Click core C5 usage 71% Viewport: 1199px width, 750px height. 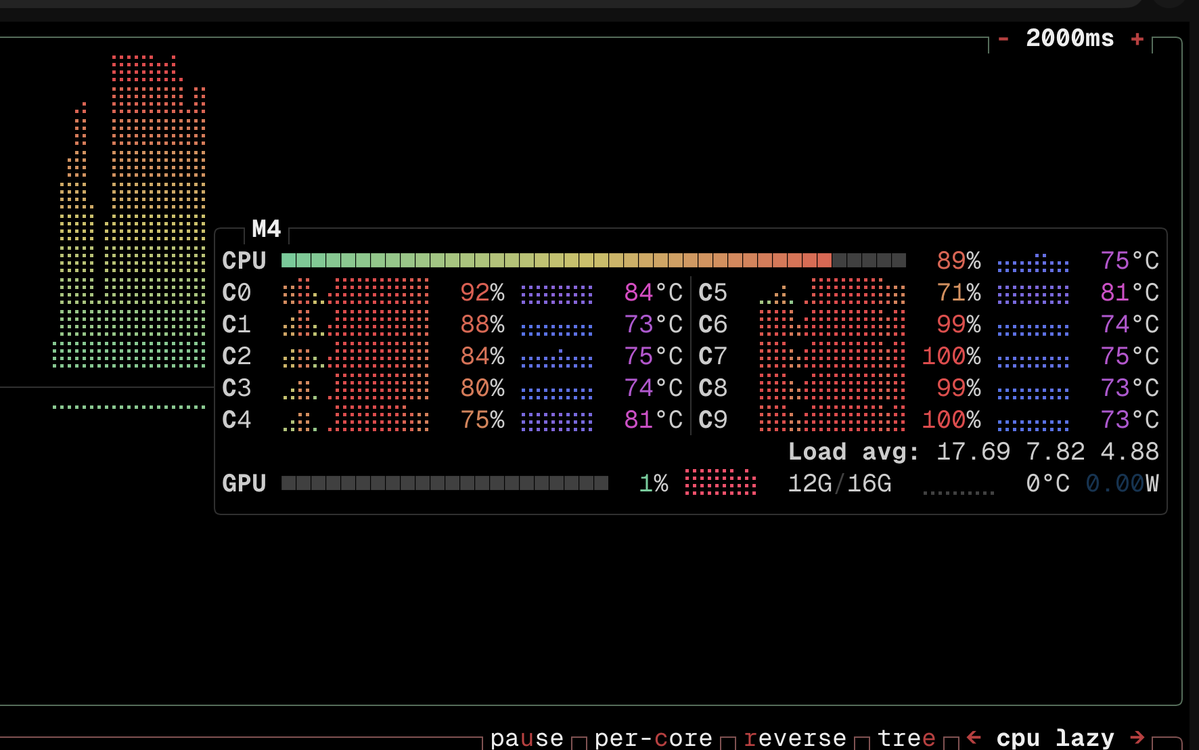[x=958, y=293]
